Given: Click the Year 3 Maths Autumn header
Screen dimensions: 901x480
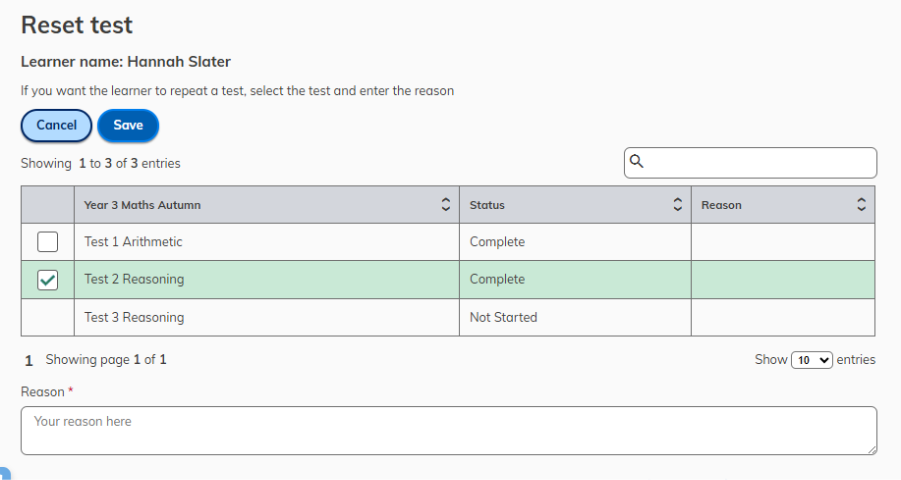Looking at the screenshot, I should (x=142, y=205).
